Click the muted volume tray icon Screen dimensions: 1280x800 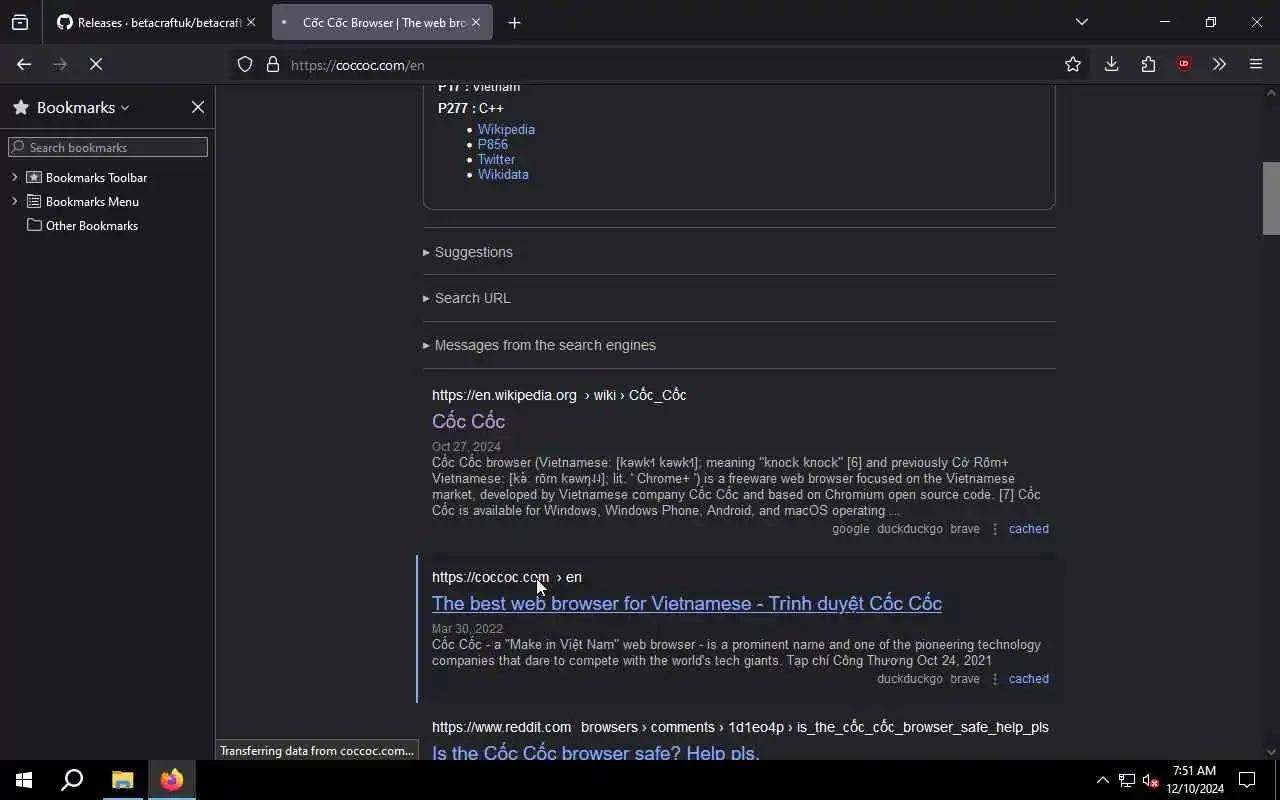pyautogui.click(x=1150, y=780)
